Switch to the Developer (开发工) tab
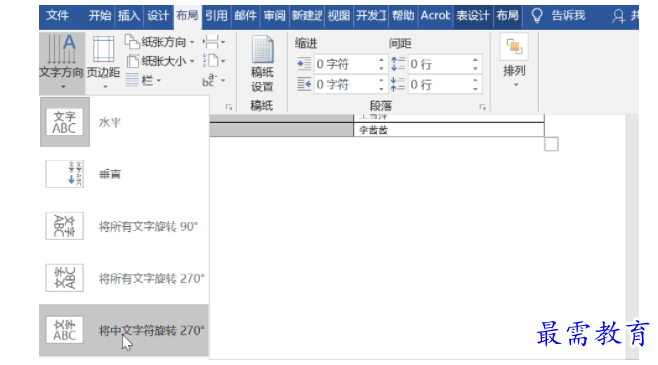 coord(371,16)
